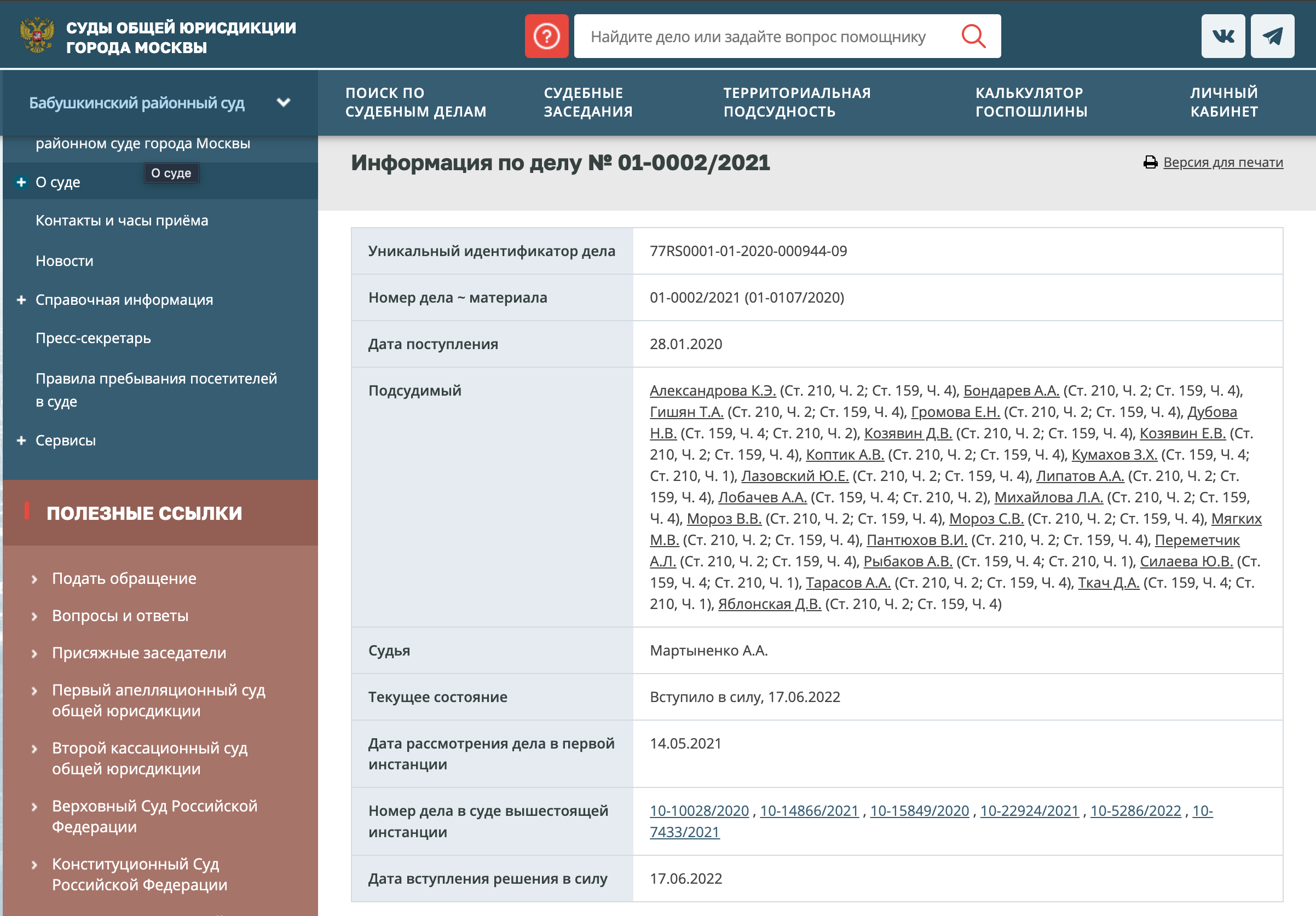This screenshot has height=916, width=1316.
Task: Open higher court case 10-10028/2020
Action: pyautogui.click(x=699, y=810)
